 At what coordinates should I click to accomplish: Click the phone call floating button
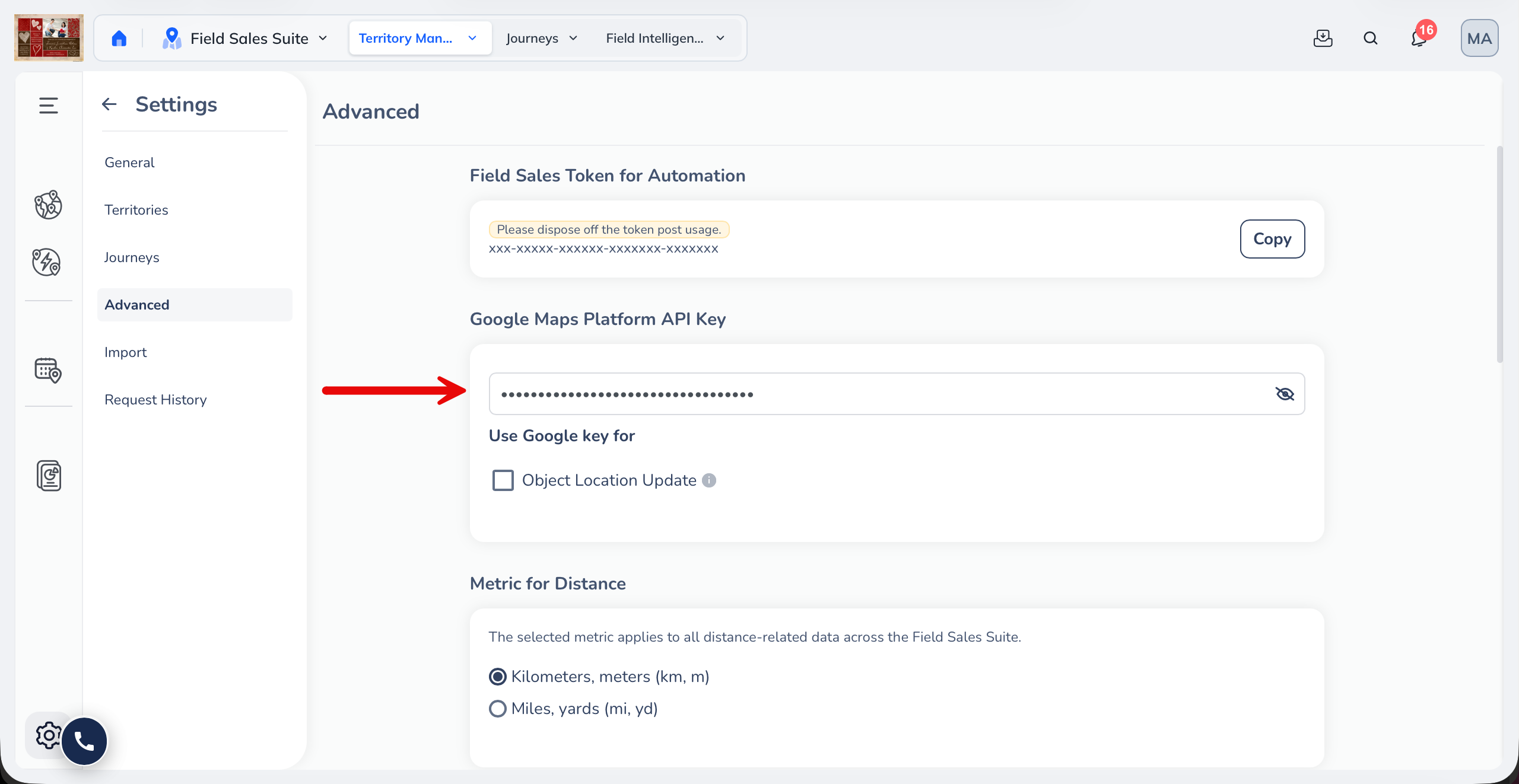(84, 741)
